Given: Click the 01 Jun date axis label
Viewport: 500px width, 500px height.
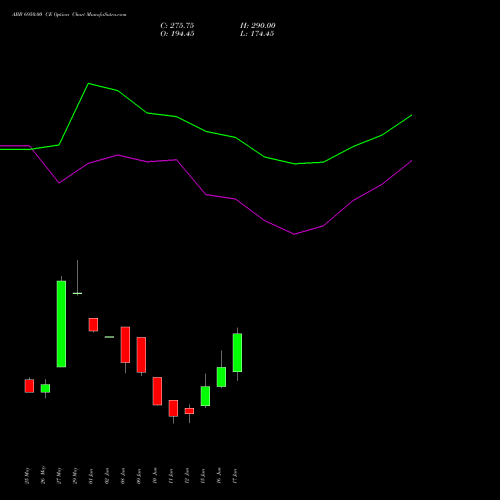Looking at the screenshot, I should click(x=91, y=476).
